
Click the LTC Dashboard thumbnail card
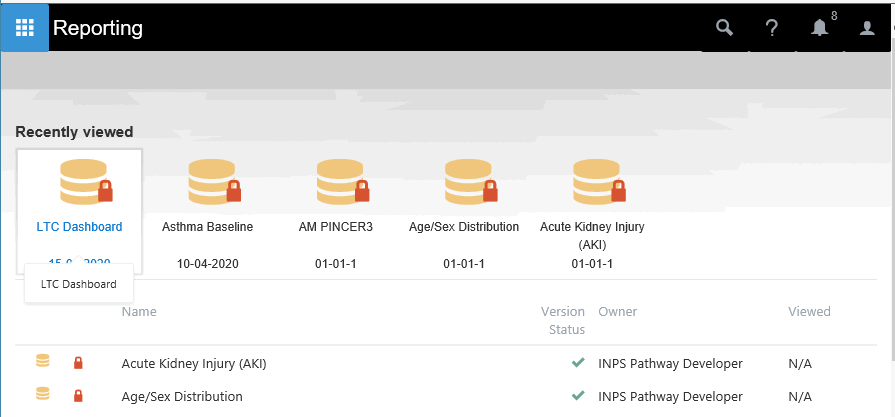80,182
